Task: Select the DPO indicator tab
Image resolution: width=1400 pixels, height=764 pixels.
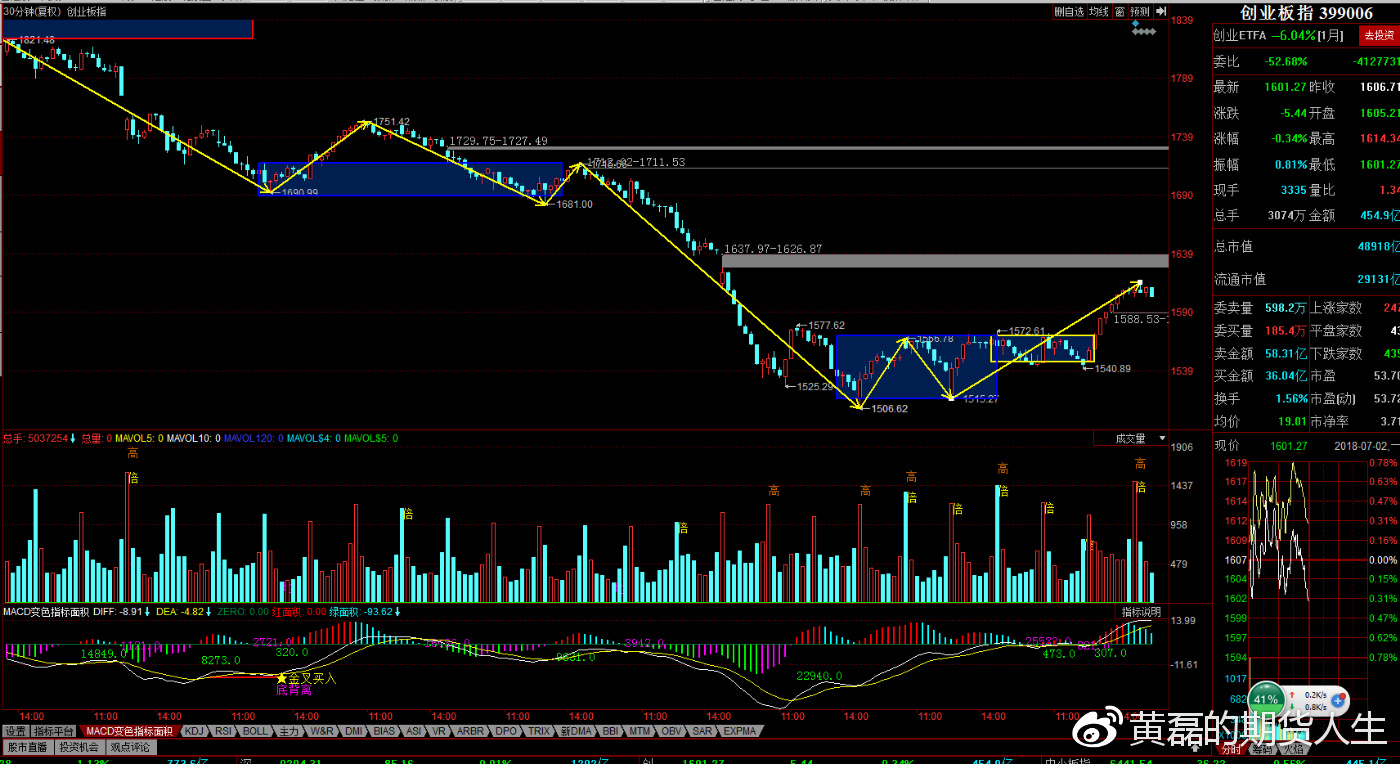Action: [x=506, y=731]
